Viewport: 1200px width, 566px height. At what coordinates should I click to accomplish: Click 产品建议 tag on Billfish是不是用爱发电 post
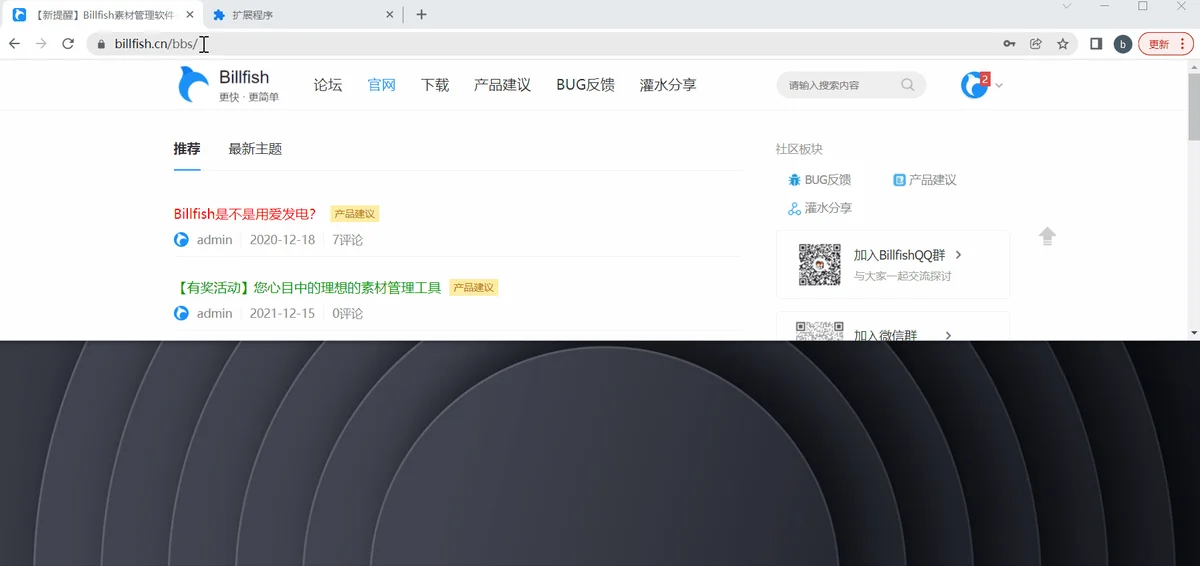pyautogui.click(x=355, y=214)
